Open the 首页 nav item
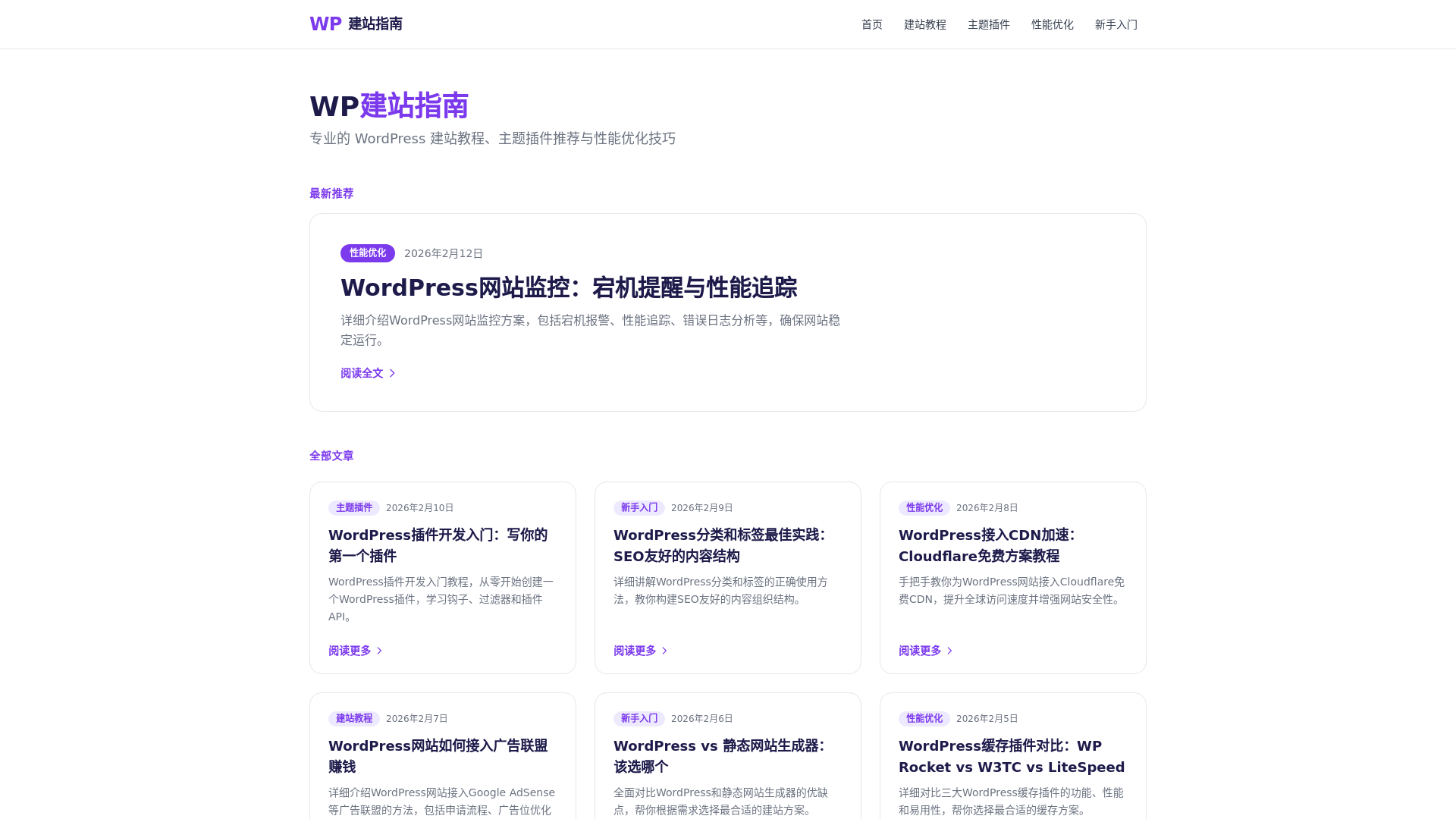This screenshot has height=819, width=1456. [x=872, y=24]
